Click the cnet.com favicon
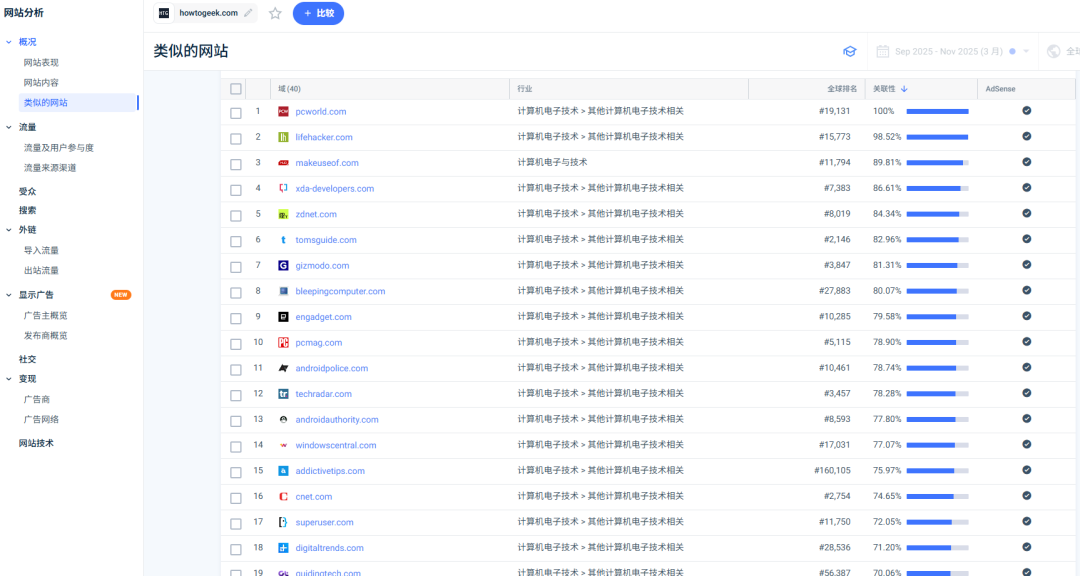1080x576 pixels. (283, 497)
